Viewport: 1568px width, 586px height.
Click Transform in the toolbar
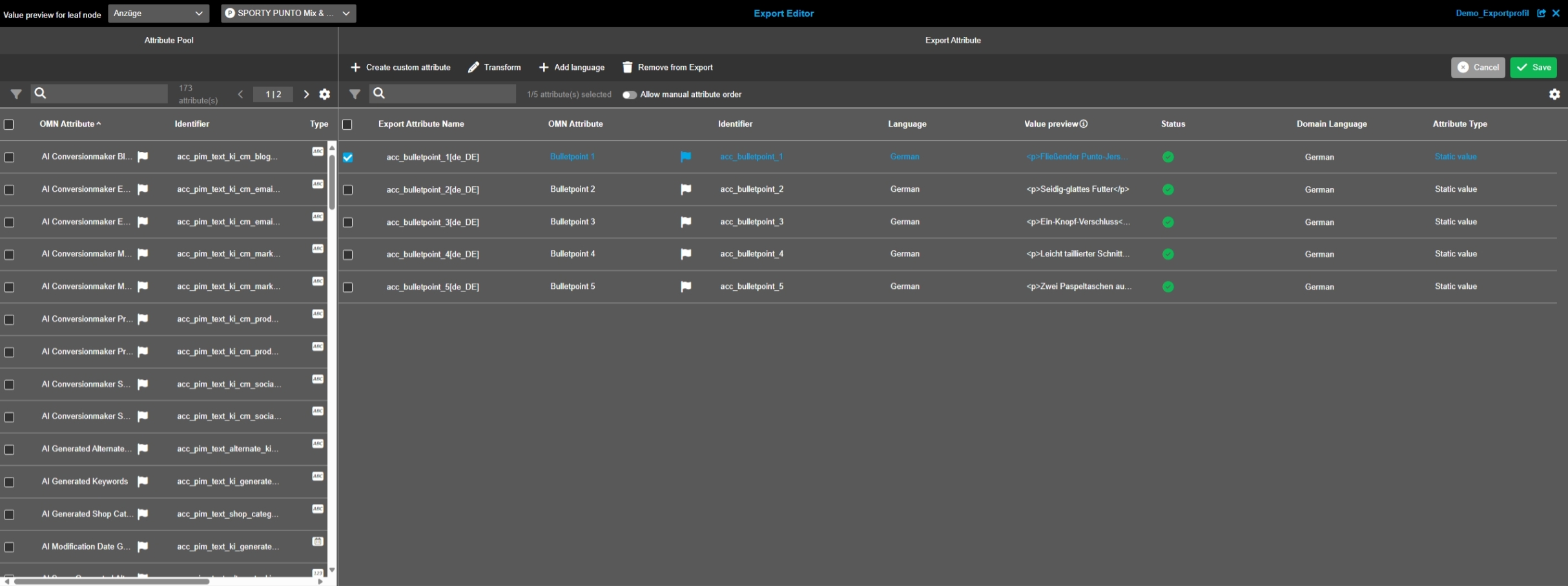coord(494,67)
